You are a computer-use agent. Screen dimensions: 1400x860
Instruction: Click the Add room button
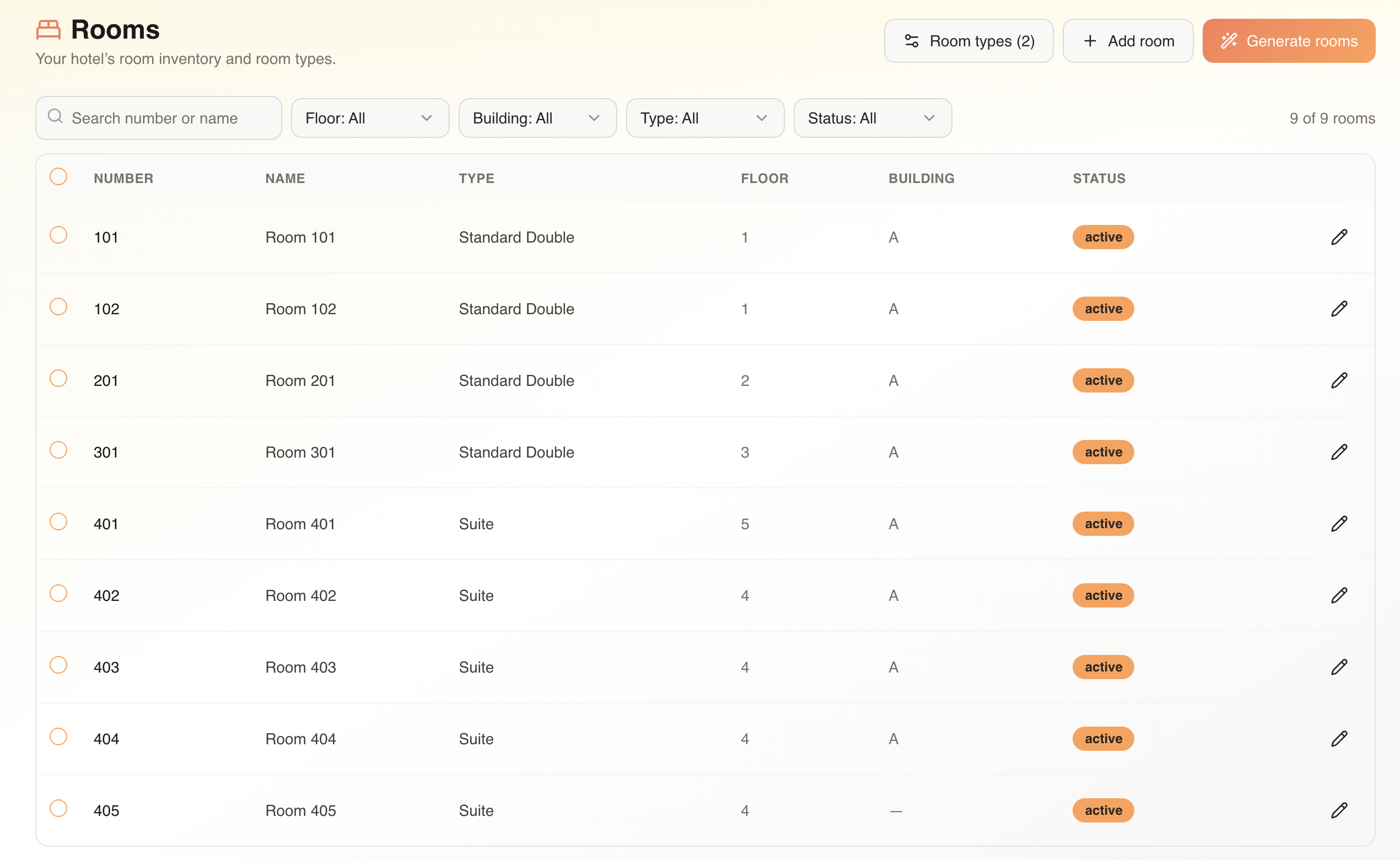1128,41
